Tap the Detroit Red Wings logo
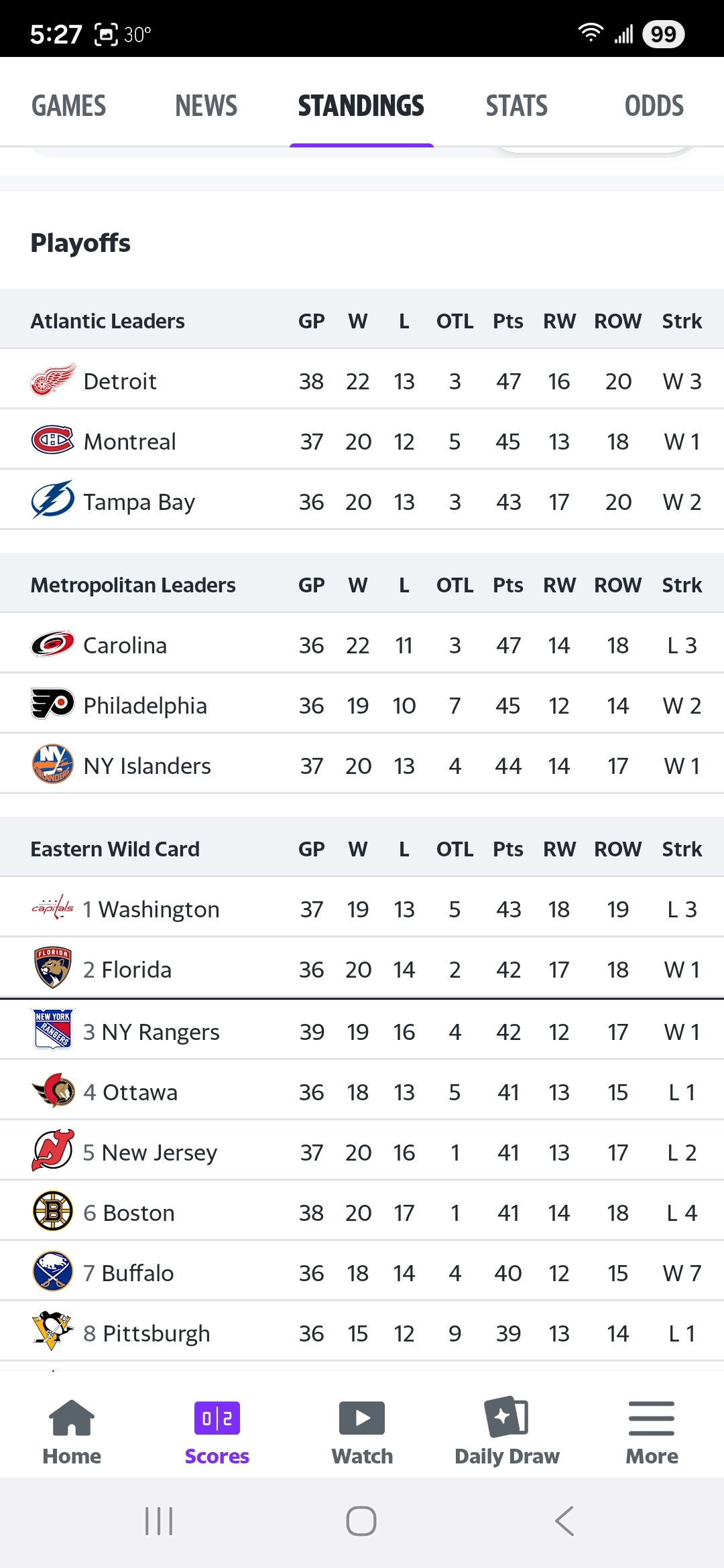 point(52,380)
